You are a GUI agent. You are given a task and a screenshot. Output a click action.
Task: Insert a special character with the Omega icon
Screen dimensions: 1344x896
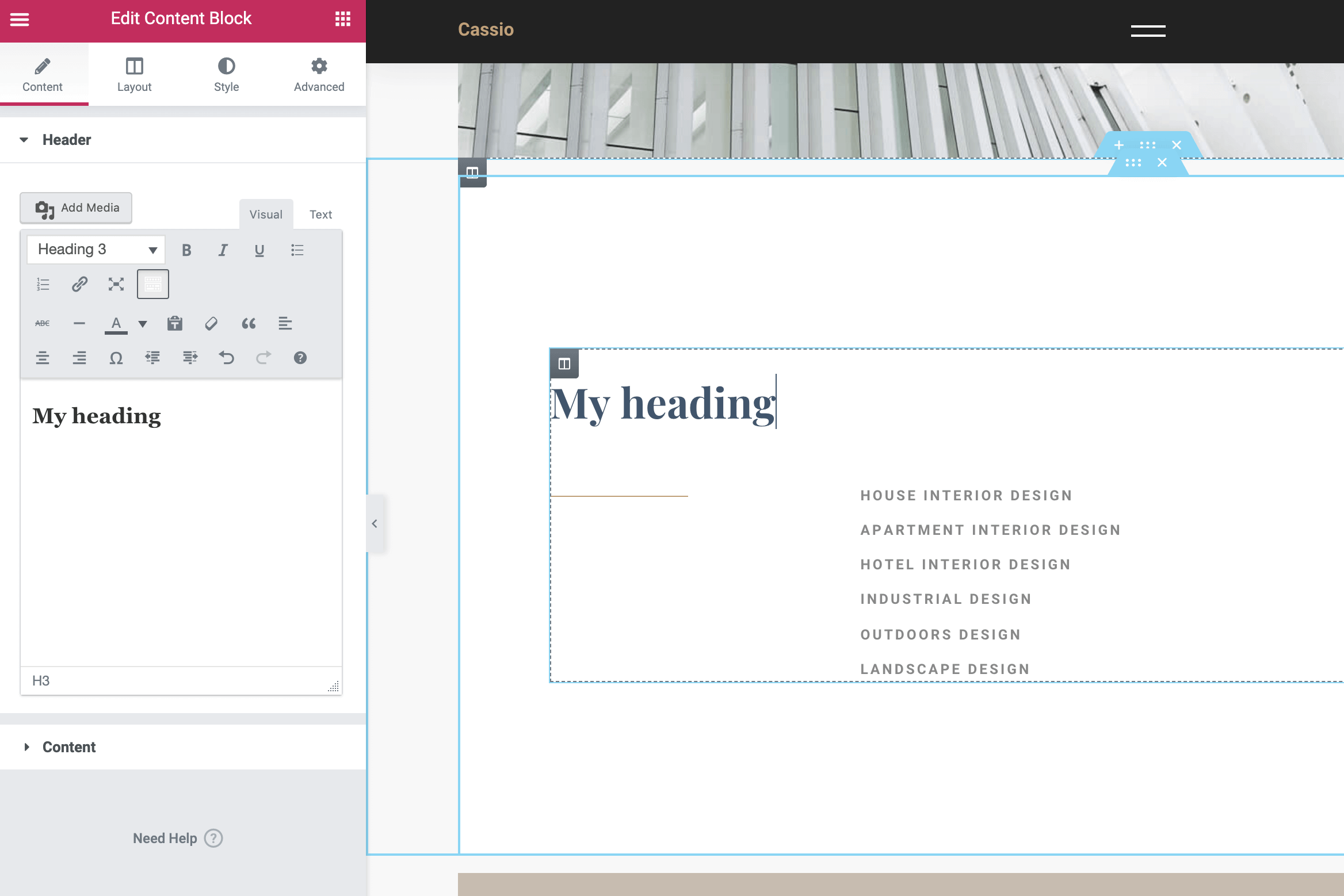[x=116, y=358]
